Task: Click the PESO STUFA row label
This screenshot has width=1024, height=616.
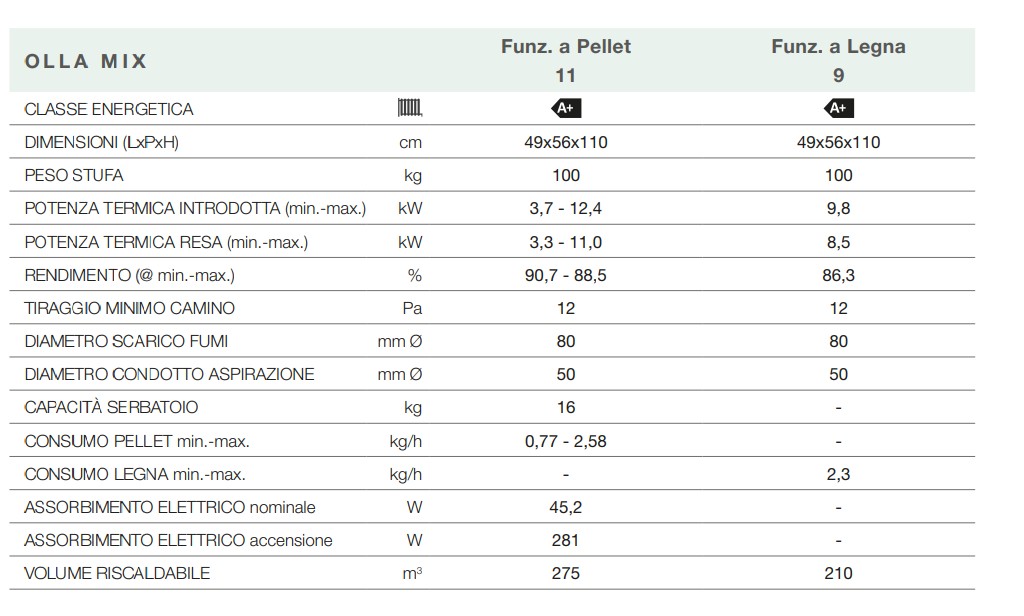Action: click(74, 175)
